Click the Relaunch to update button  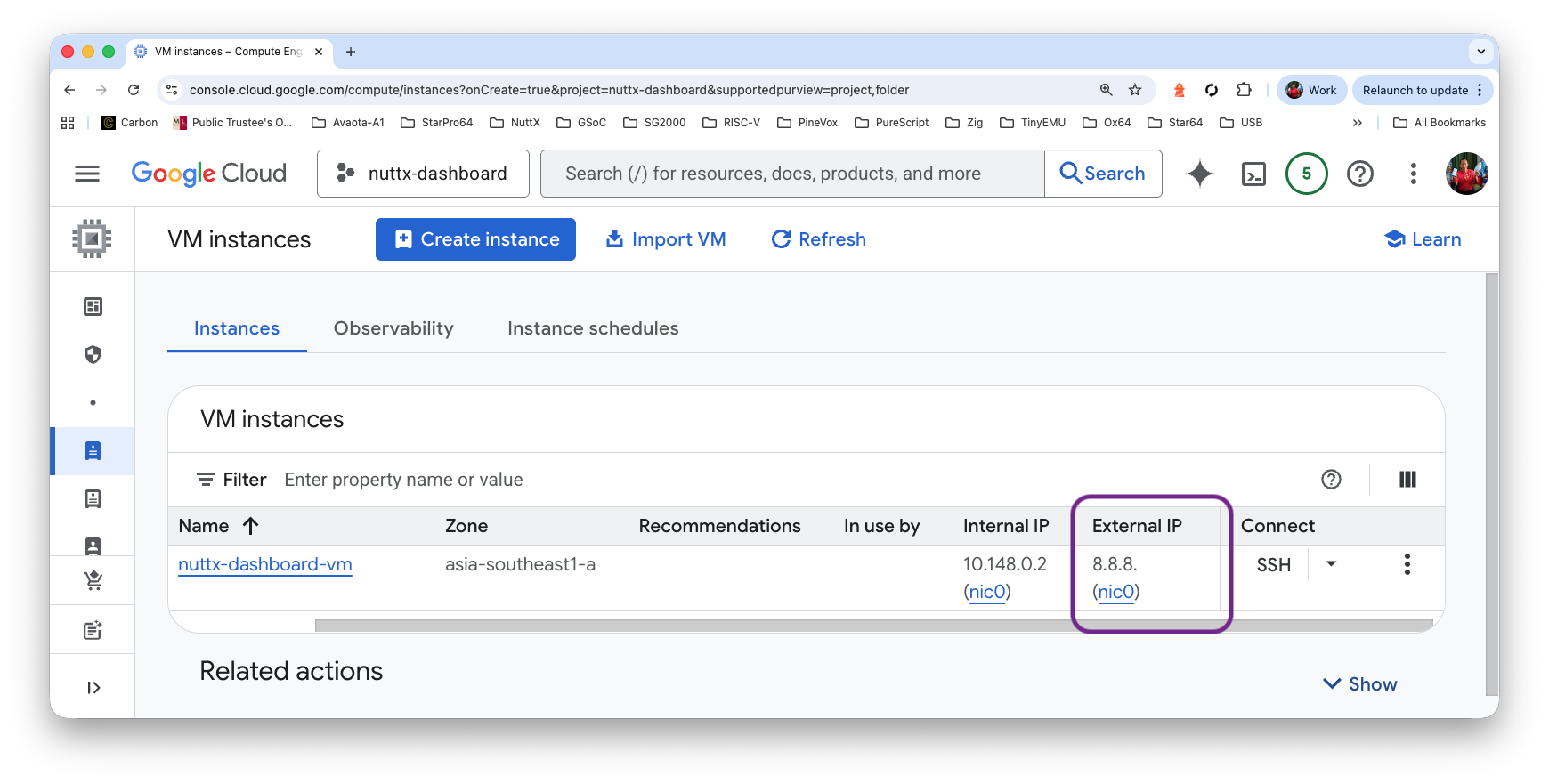click(1423, 90)
